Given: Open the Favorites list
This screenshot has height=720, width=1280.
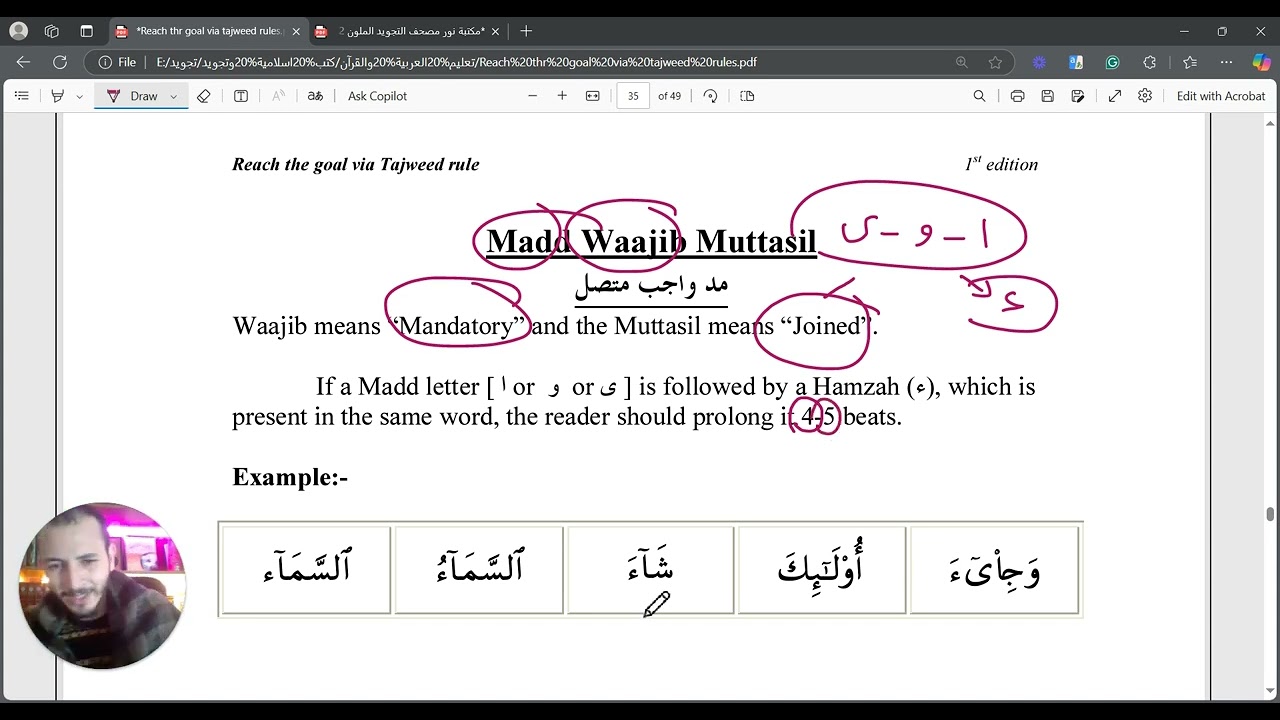Looking at the screenshot, I should click(x=1189, y=62).
